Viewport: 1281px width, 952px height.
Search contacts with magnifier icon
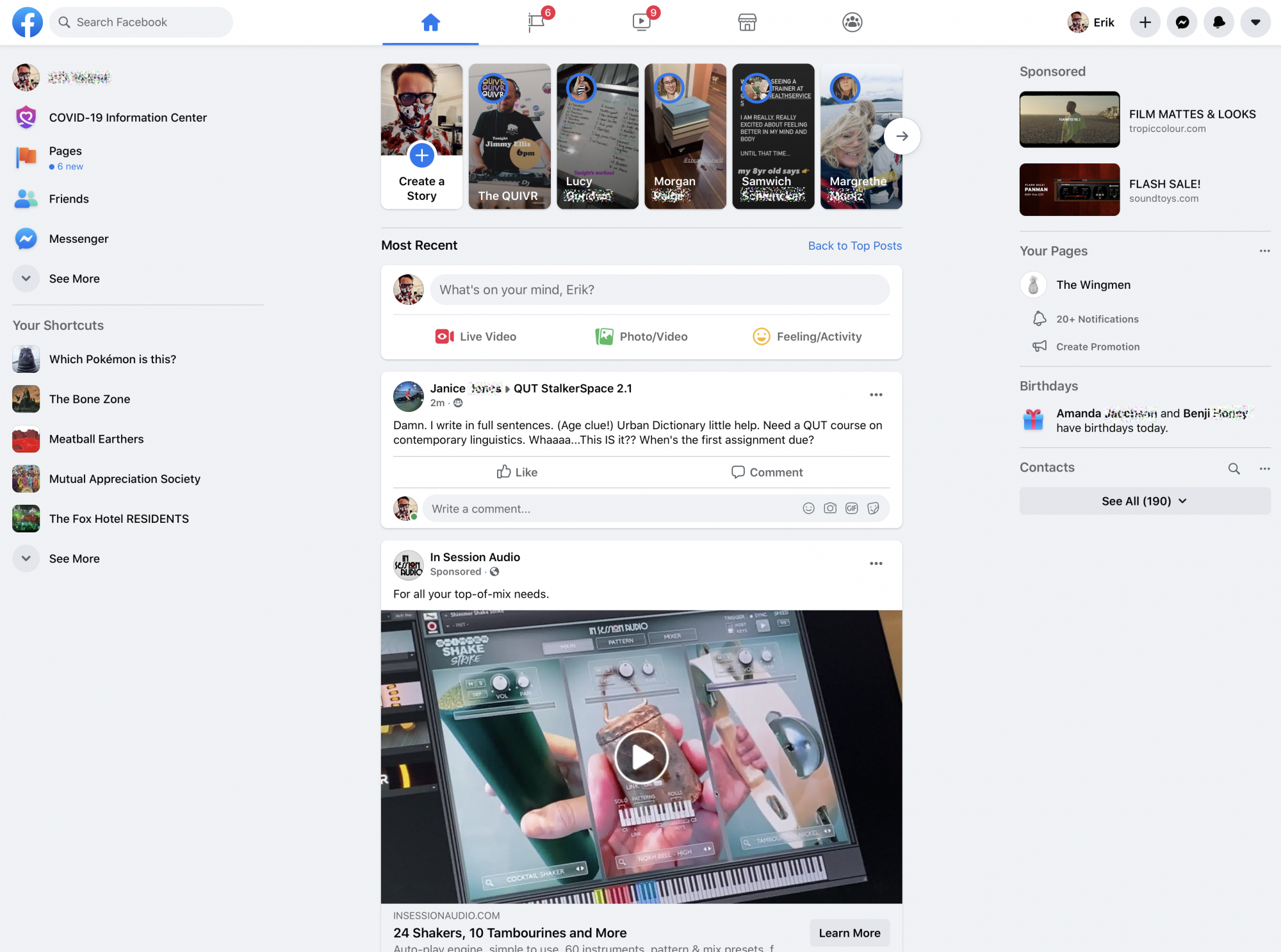pos(1234,468)
